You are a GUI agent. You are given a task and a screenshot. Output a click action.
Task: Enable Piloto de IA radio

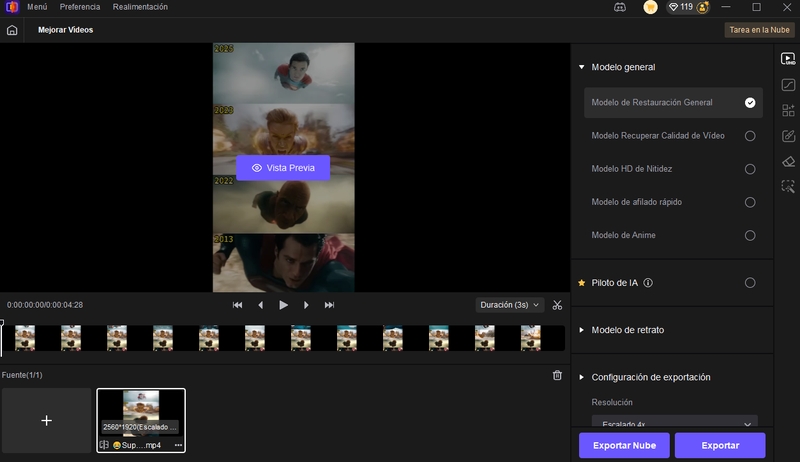749,283
